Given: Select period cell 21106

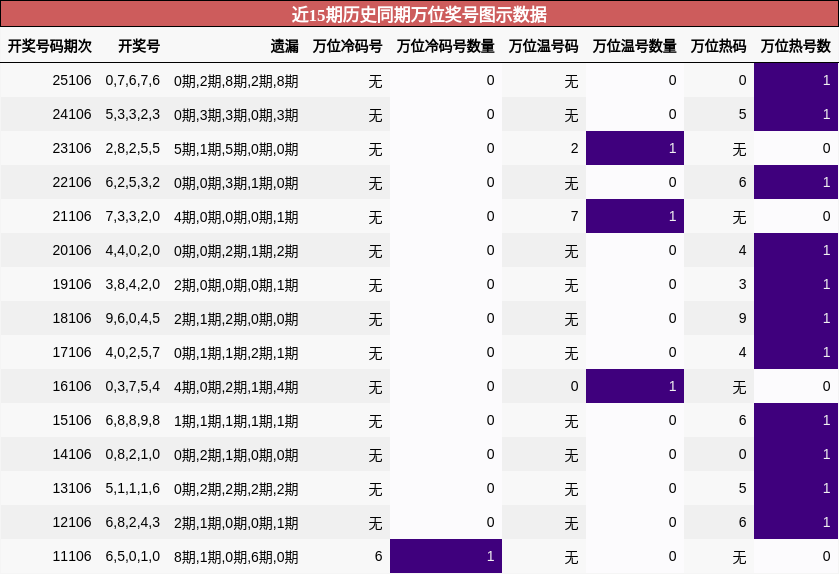Looking at the screenshot, I should 72,216.
